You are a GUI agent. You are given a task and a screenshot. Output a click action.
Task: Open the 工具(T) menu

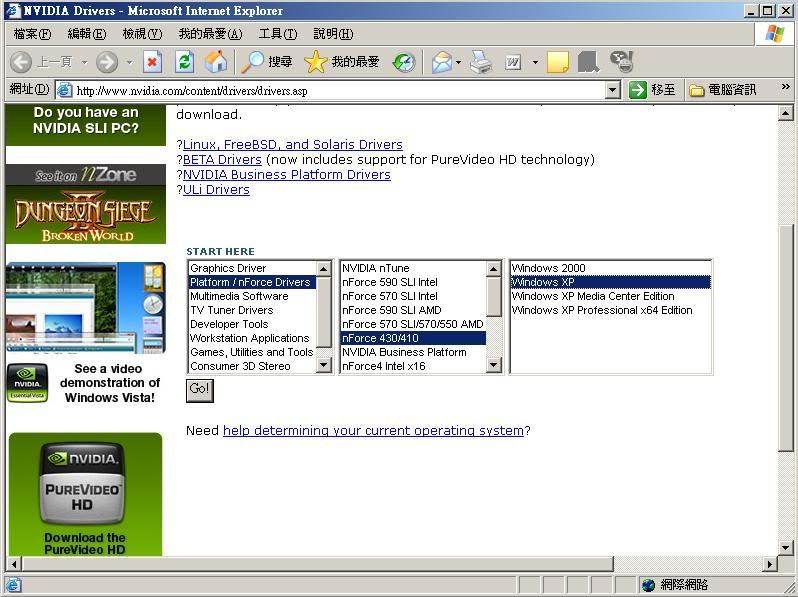(x=277, y=34)
